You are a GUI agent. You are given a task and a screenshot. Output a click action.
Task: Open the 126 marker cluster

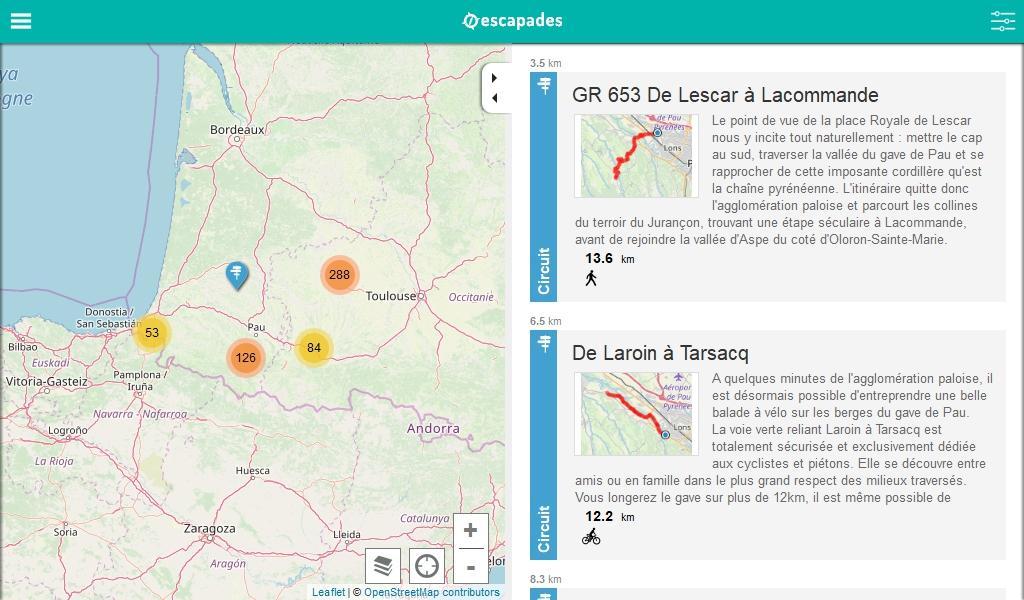(246, 357)
